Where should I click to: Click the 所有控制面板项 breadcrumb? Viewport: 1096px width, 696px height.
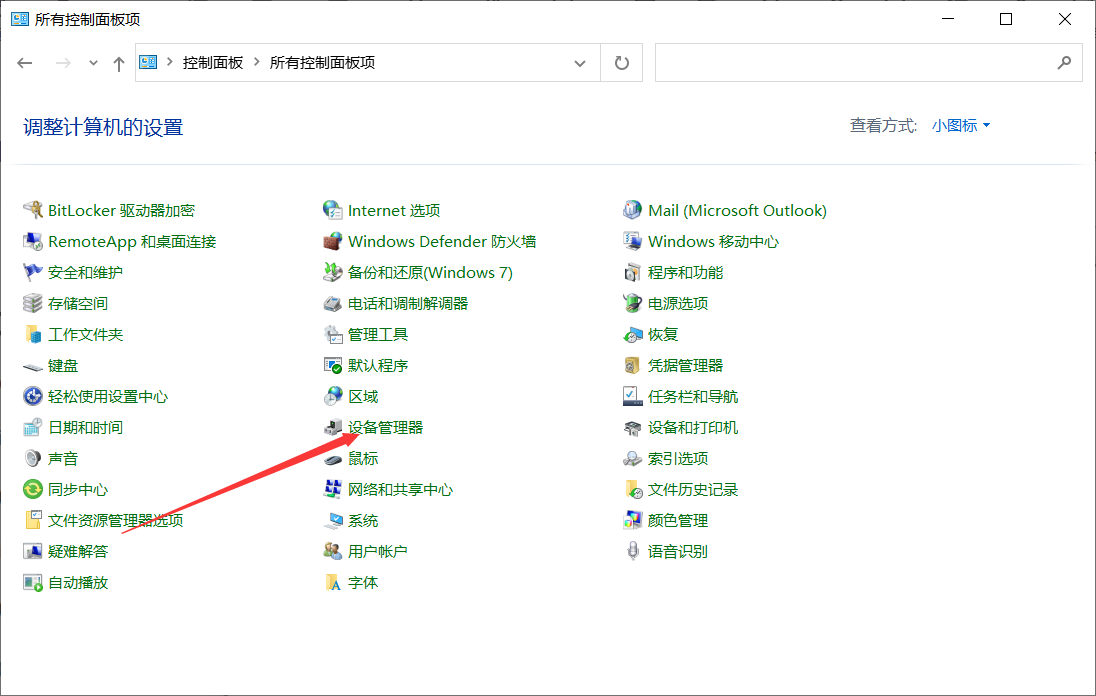[322, 63]
